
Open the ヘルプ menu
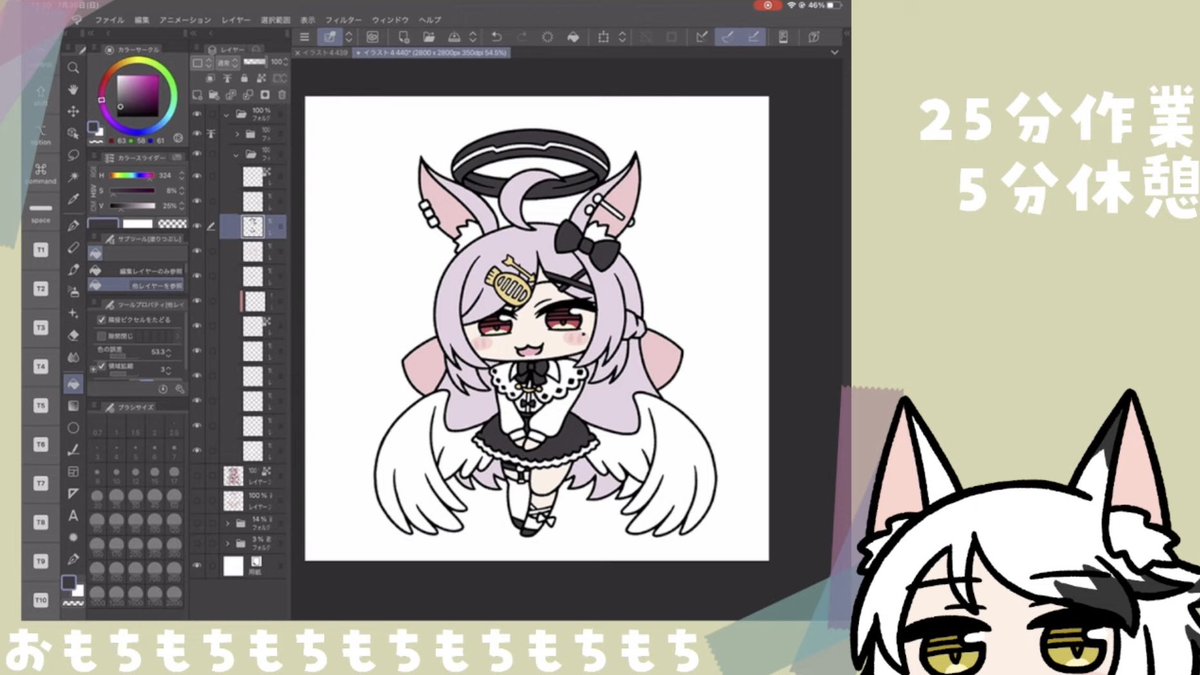click(430, 19)
